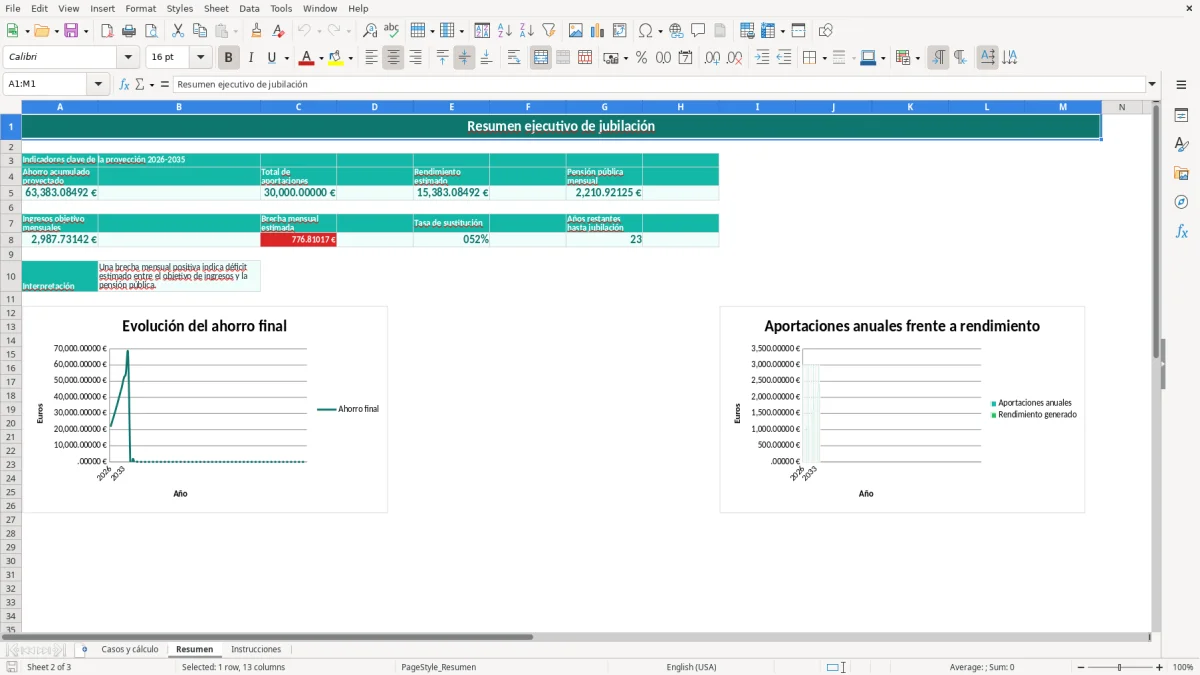Screen dimensions: 1200x675
Task: Click the zoom level slider handle
Action: pos(1120,667)
